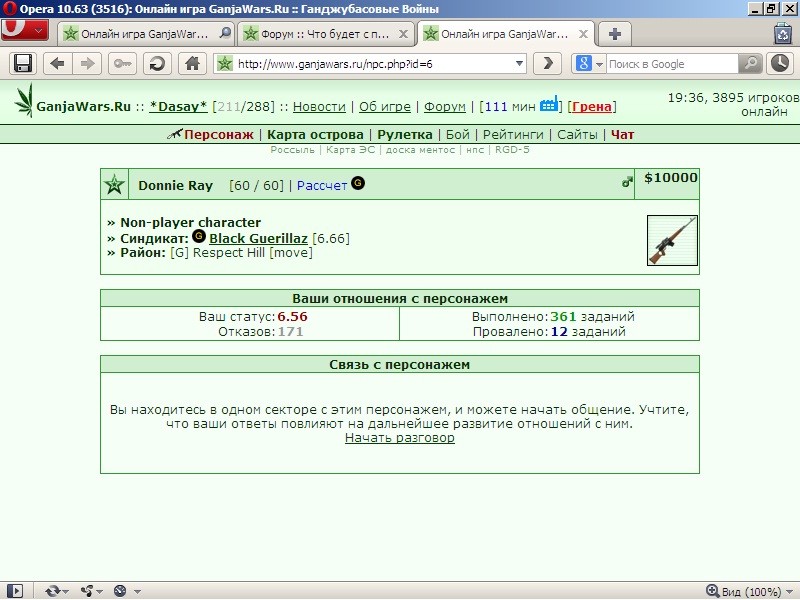
Task: Click Начать разговор to start conversation
Action: coord(399,438)
